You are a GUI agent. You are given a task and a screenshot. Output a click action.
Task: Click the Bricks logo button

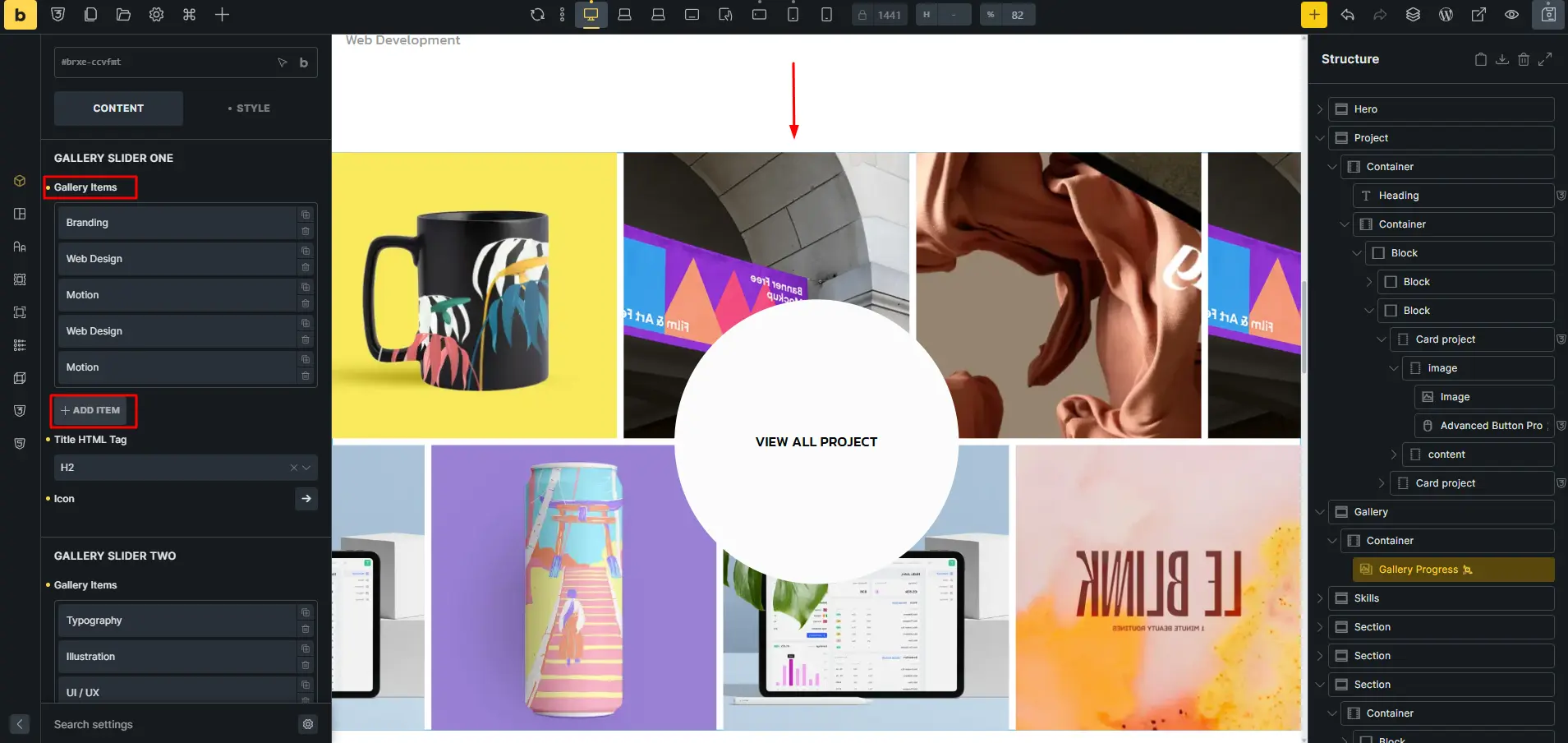[x=20, y=15]
